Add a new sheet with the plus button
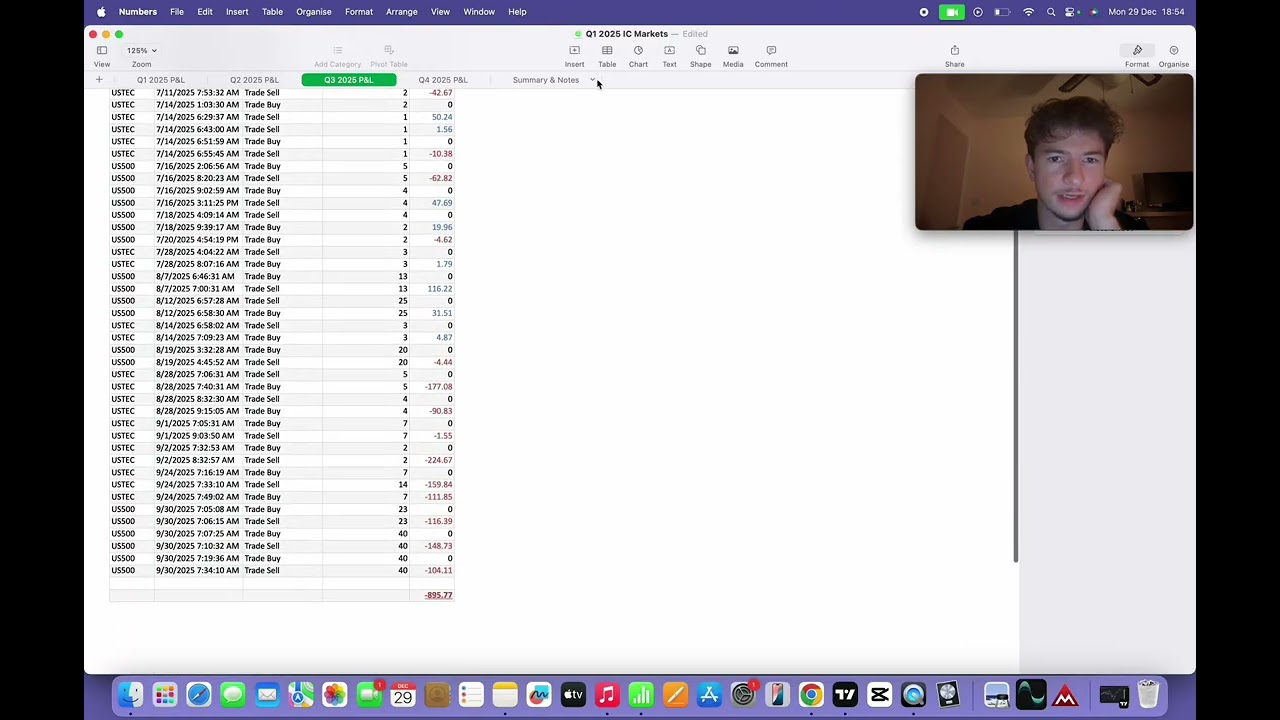This screenshot has width=1280, height=720. coord(99,80)
